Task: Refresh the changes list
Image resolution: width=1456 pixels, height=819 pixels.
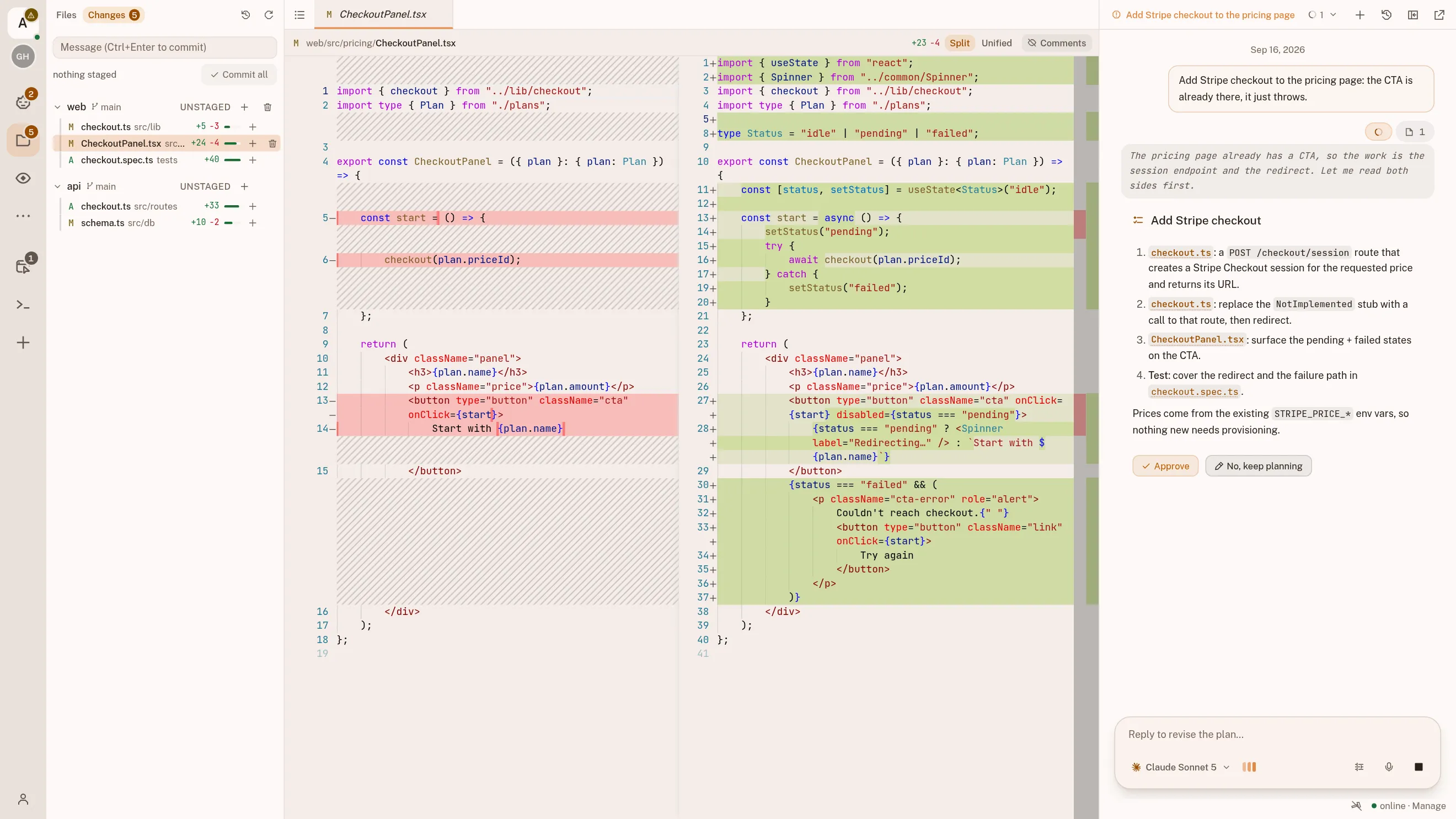Action: (x=269, y=15)
